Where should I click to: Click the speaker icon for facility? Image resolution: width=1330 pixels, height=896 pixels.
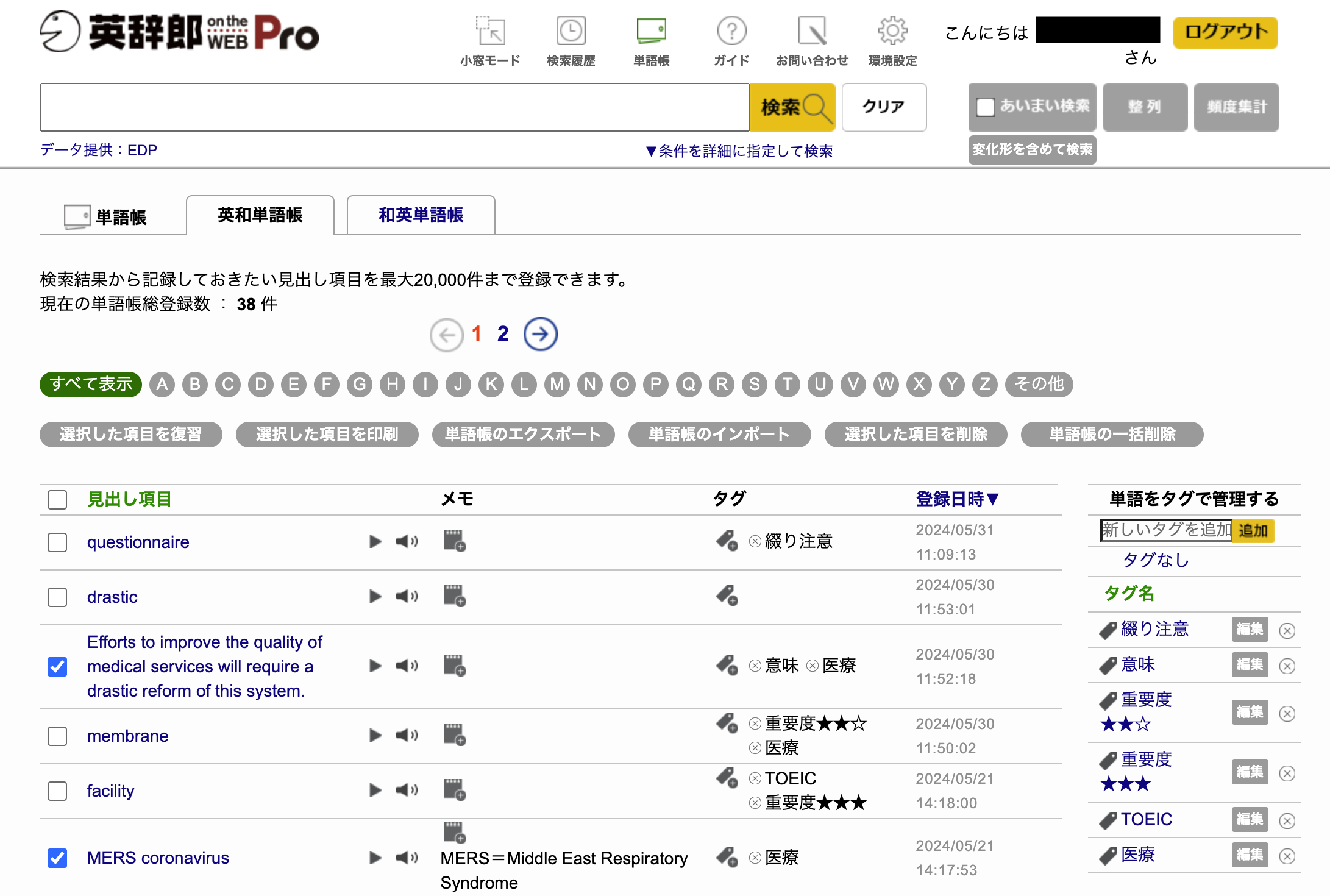tap(407, 790)
